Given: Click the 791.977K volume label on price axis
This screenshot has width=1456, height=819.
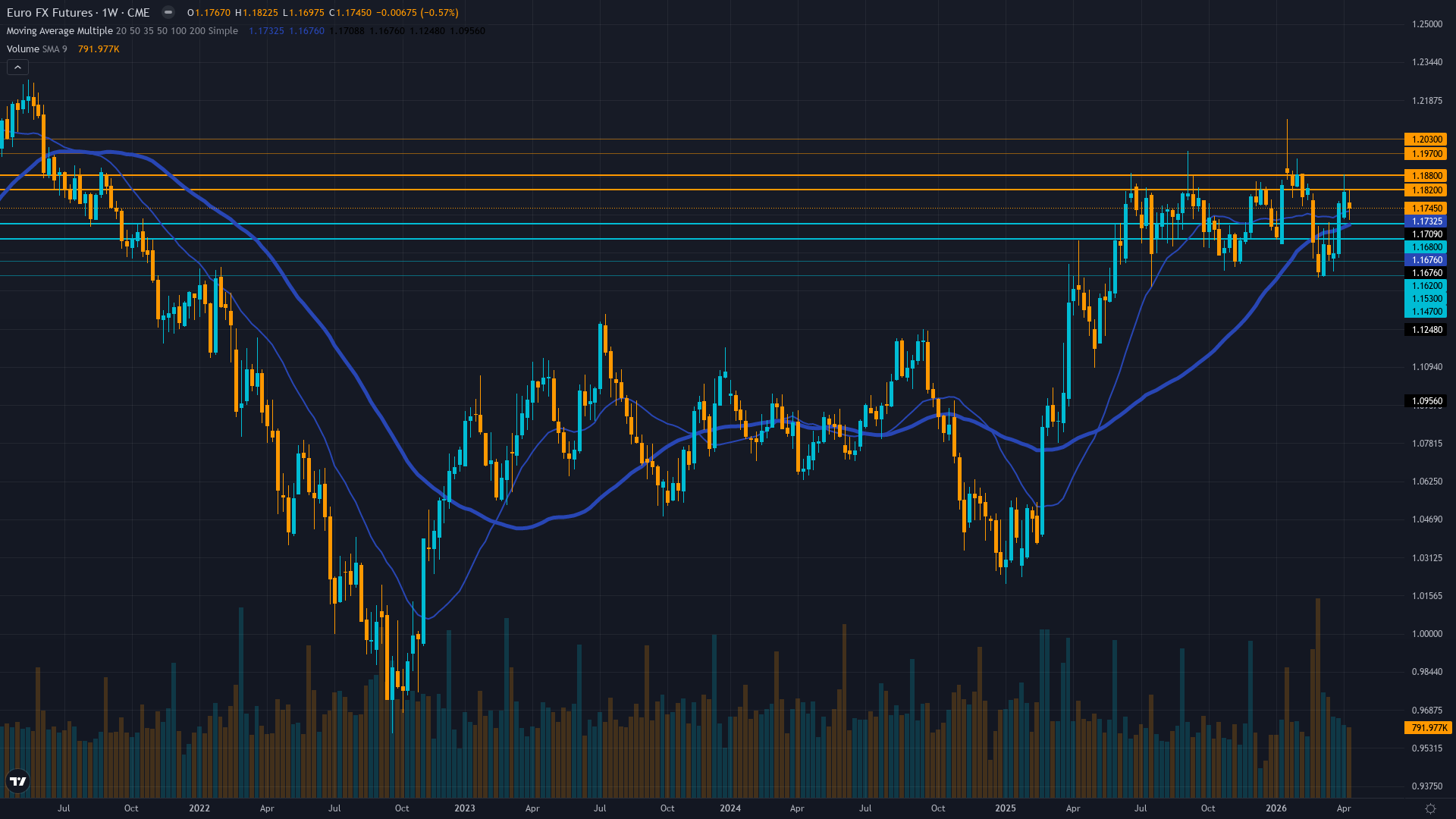Looking at the screenshot, I should pos(1428,728).
